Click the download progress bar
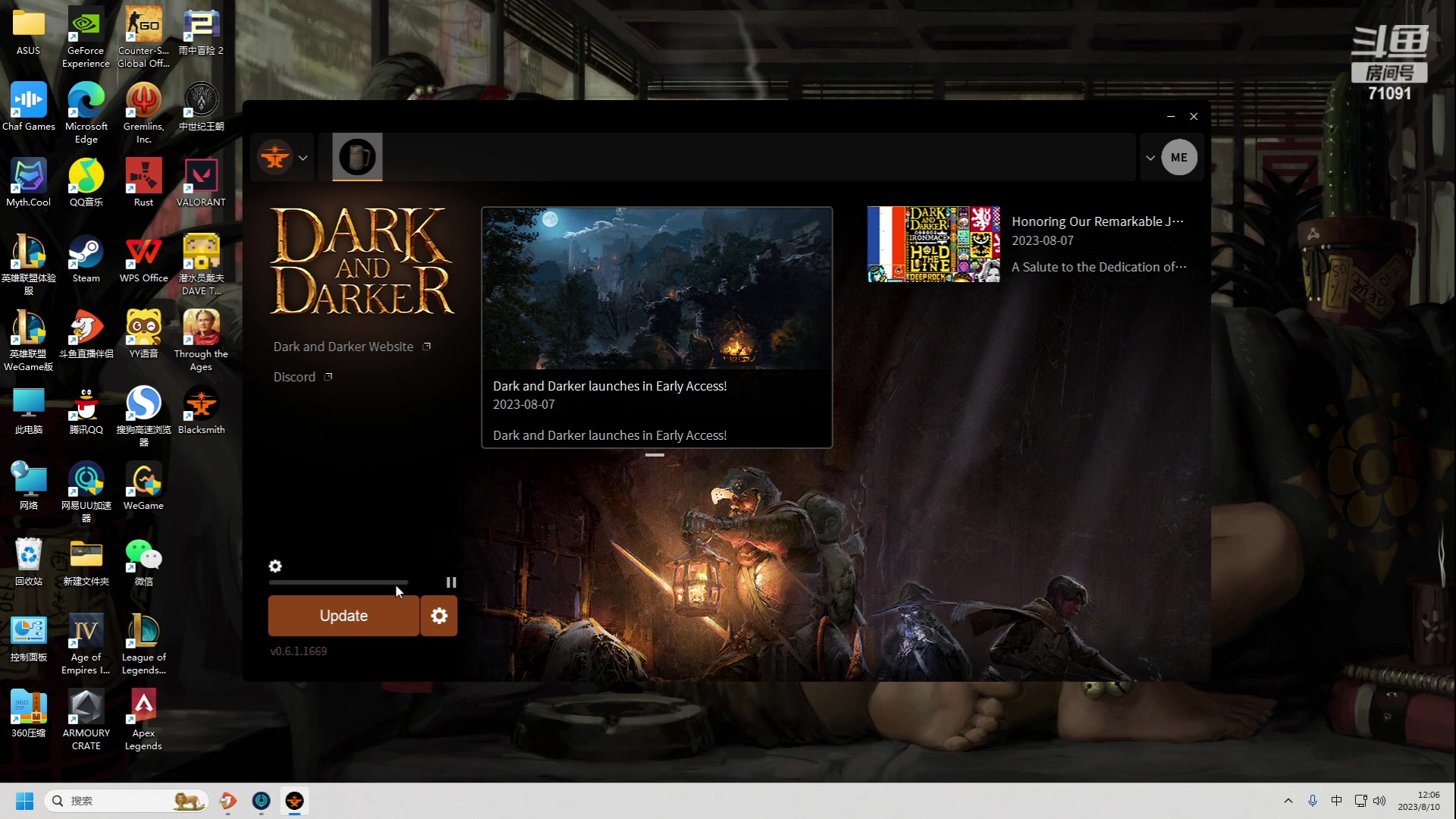Screen dimensions: 1456x819 click(338, 582)
